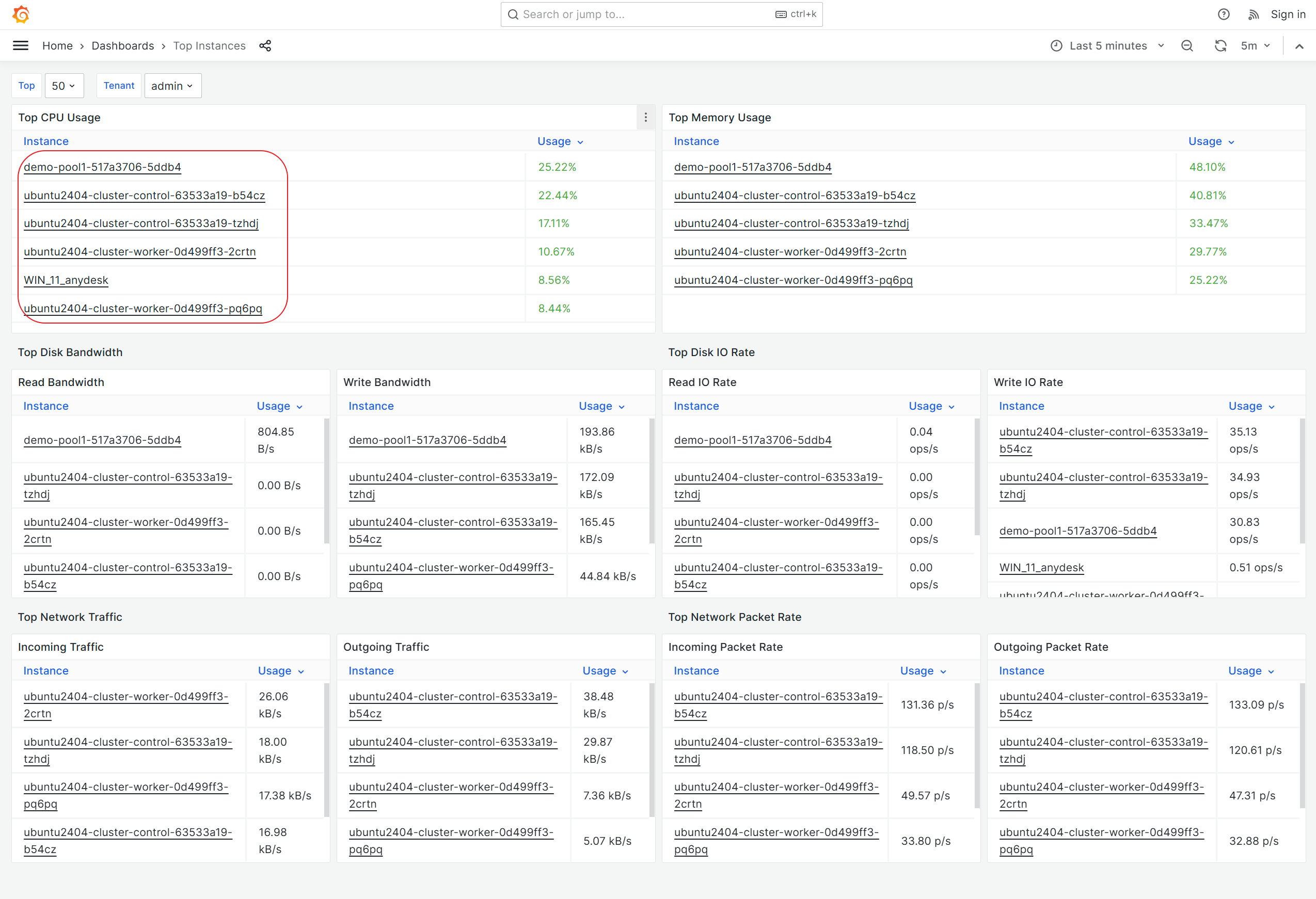
Task: Click the Top variable label
Action: (27, 86)
